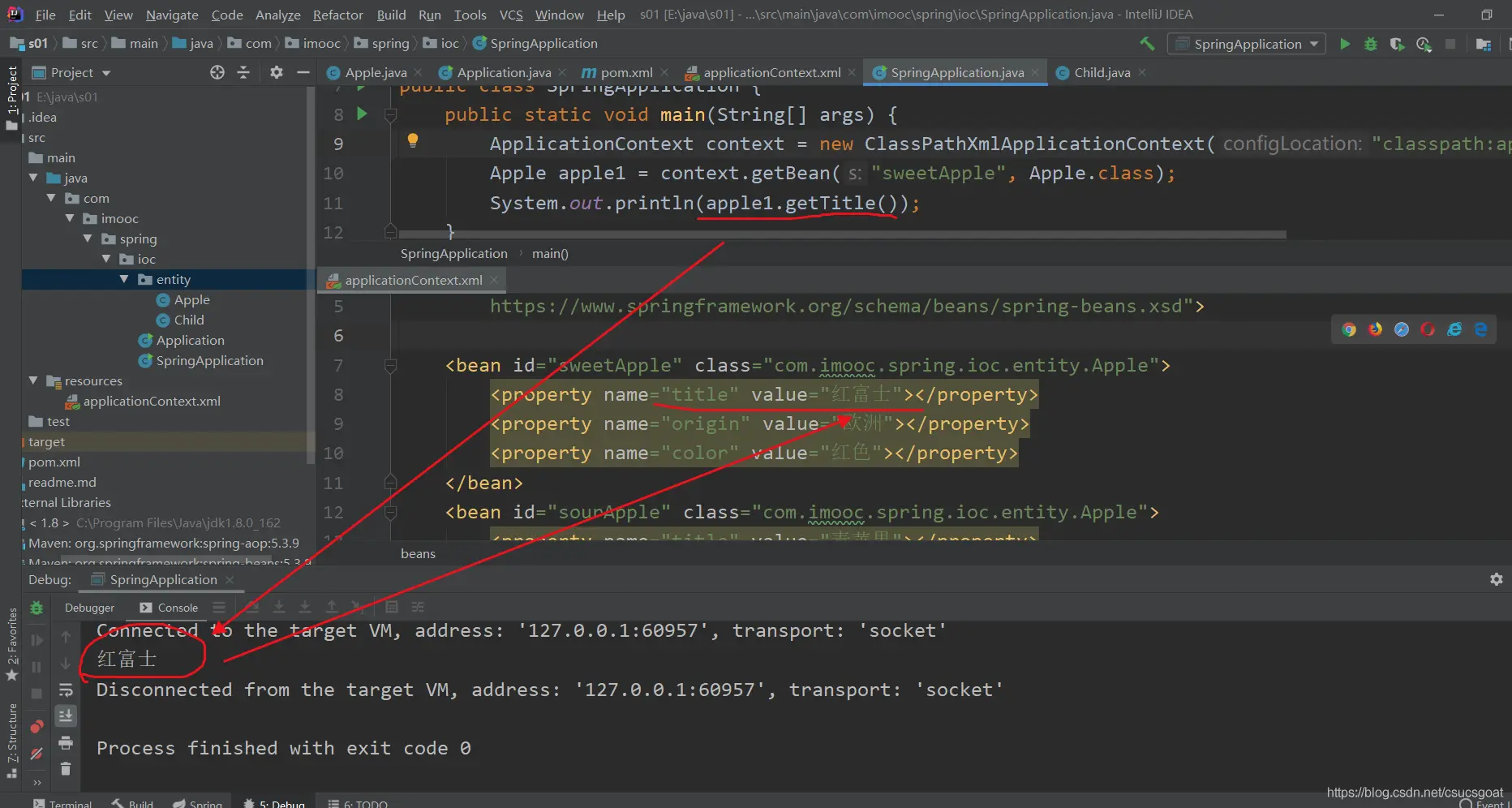Screen dimensions: 1512x808
Task: Toggle scroll to end in console
Action: 66,716
